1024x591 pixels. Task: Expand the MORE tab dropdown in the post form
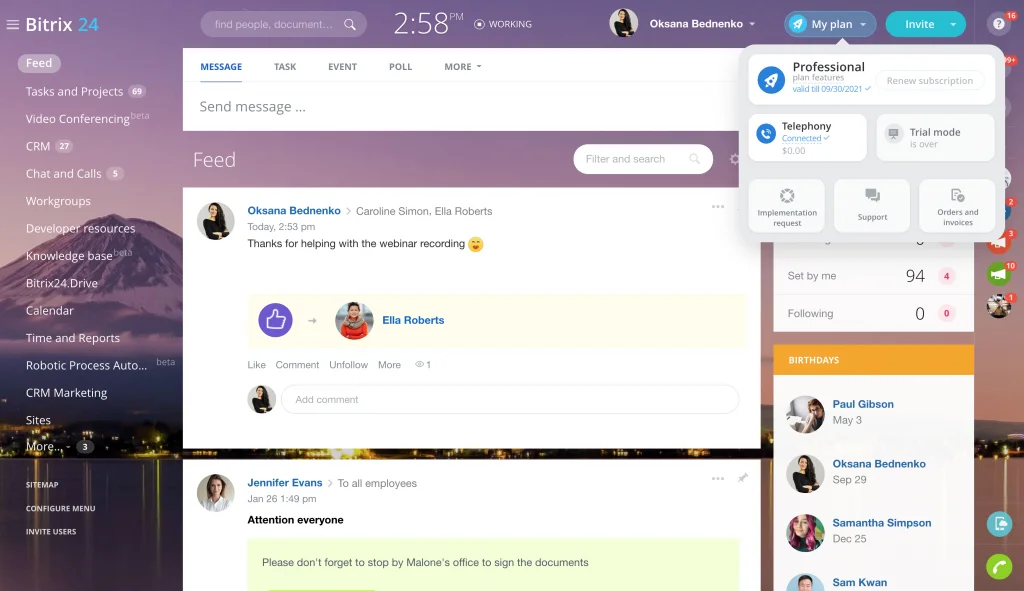point(462,66)
